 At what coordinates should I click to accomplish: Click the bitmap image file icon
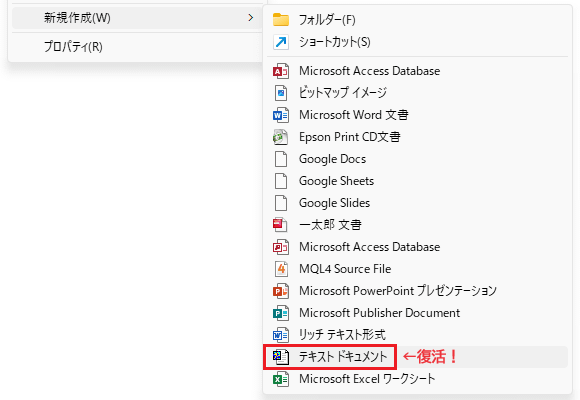click(281, 93)
